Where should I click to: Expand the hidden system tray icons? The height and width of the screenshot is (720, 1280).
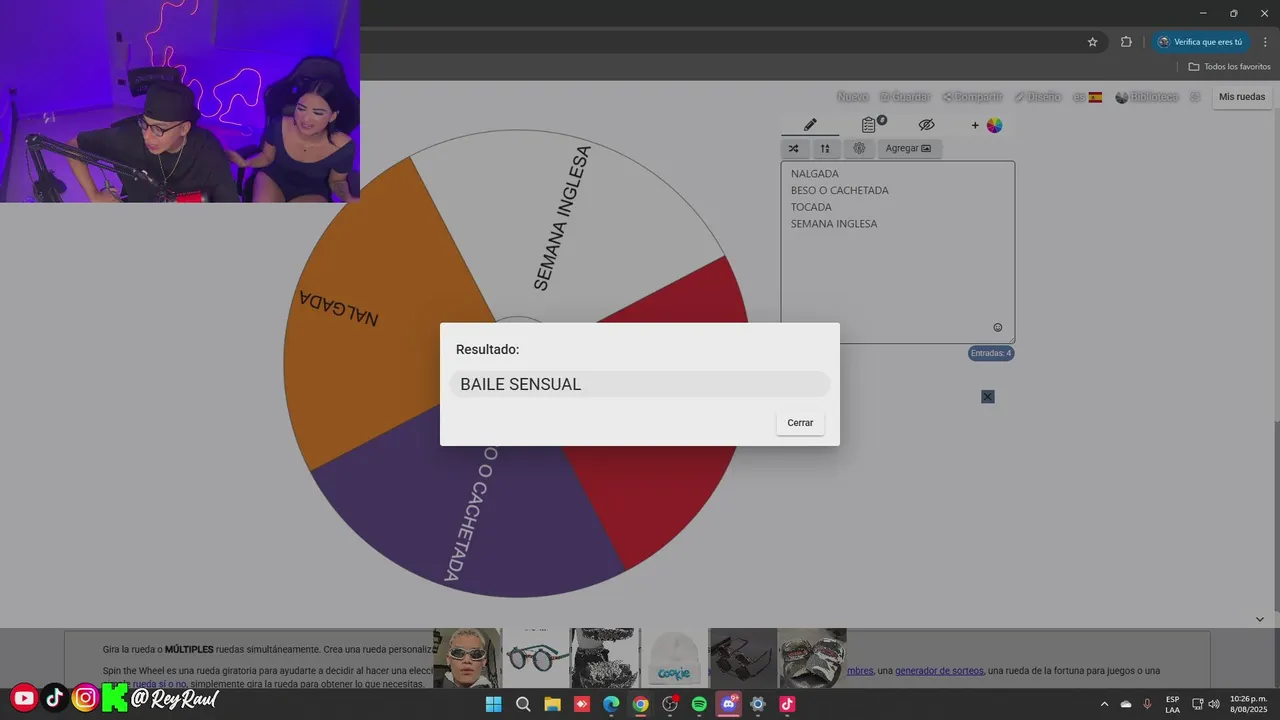(1104, 704)
